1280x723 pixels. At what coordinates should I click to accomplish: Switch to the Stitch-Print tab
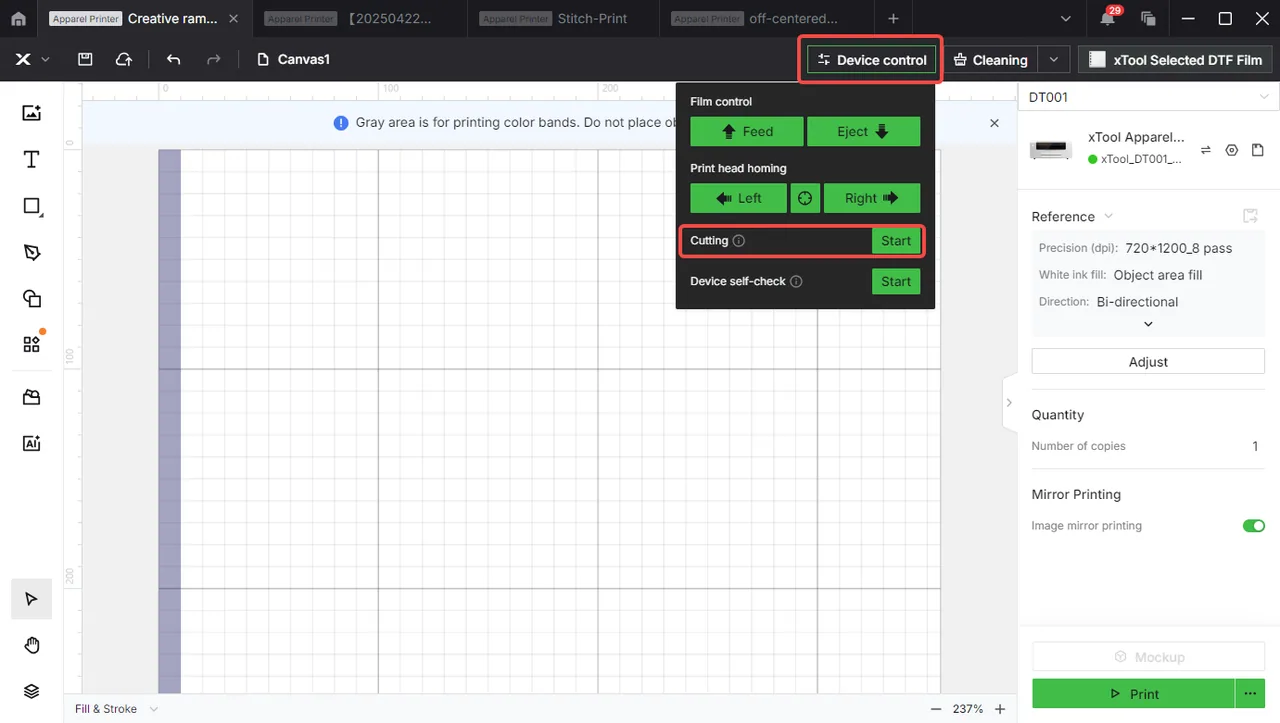click(565, 19)
